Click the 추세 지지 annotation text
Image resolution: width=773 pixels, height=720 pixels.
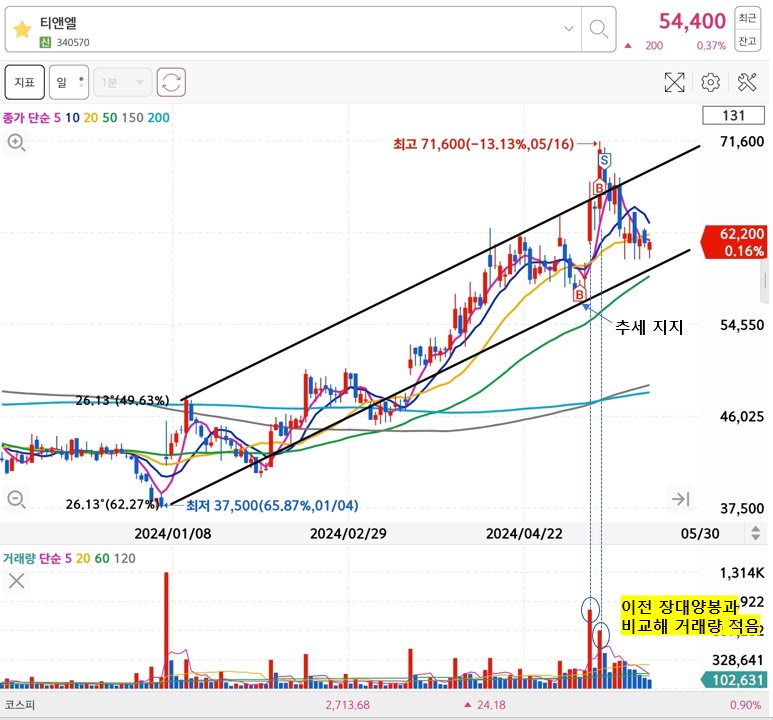tap(649, 326)
